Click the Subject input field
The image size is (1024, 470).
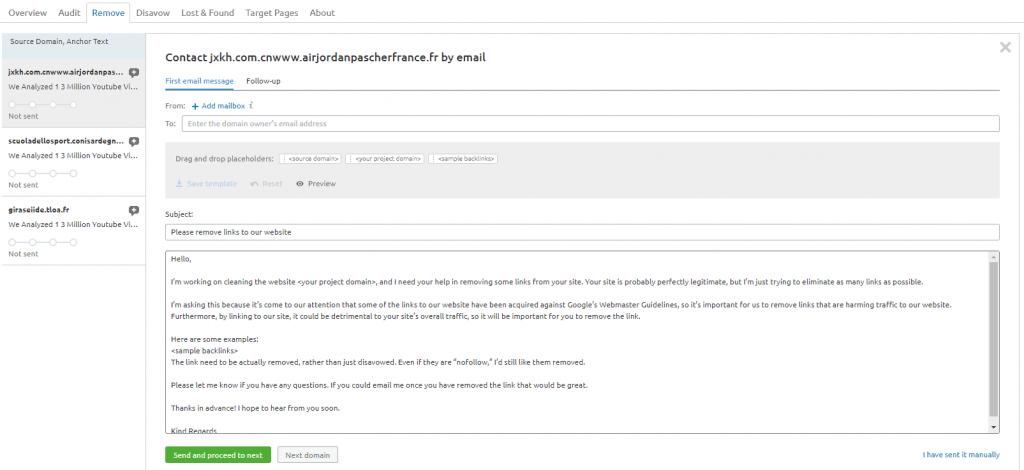tap(583, 232)
